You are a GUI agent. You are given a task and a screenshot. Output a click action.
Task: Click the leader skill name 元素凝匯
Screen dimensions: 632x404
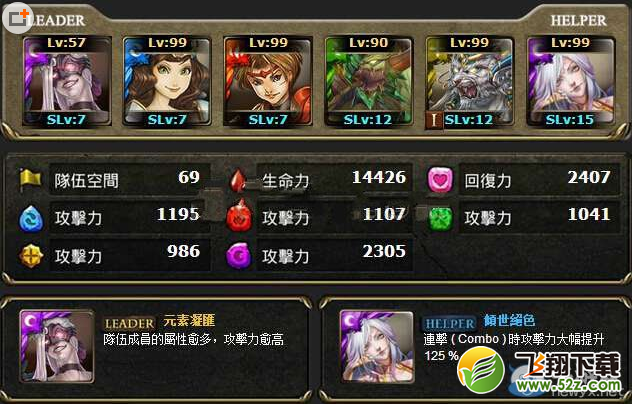[189, 321]
